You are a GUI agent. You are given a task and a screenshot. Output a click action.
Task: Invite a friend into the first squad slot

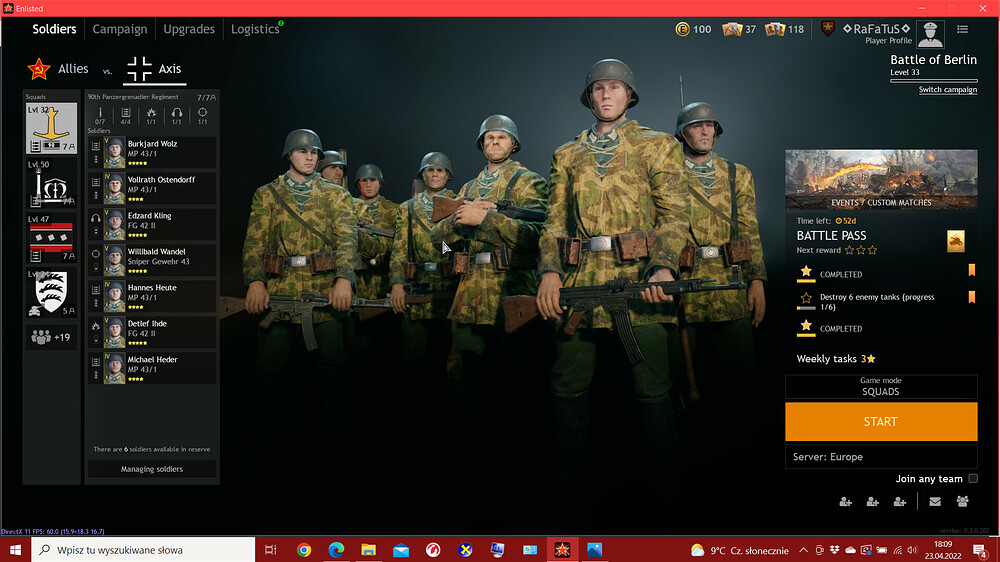(846, 502)
